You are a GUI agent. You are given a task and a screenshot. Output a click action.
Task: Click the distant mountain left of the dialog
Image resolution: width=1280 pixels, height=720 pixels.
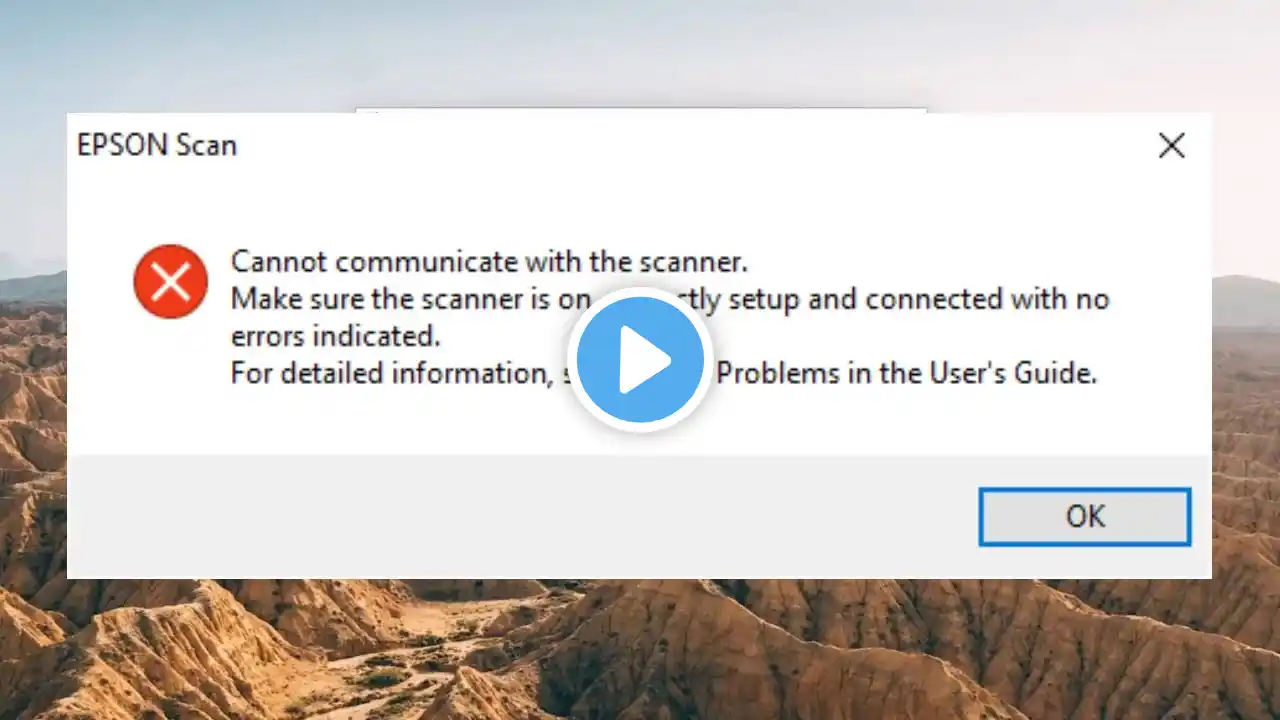click(x=32, y=286)
